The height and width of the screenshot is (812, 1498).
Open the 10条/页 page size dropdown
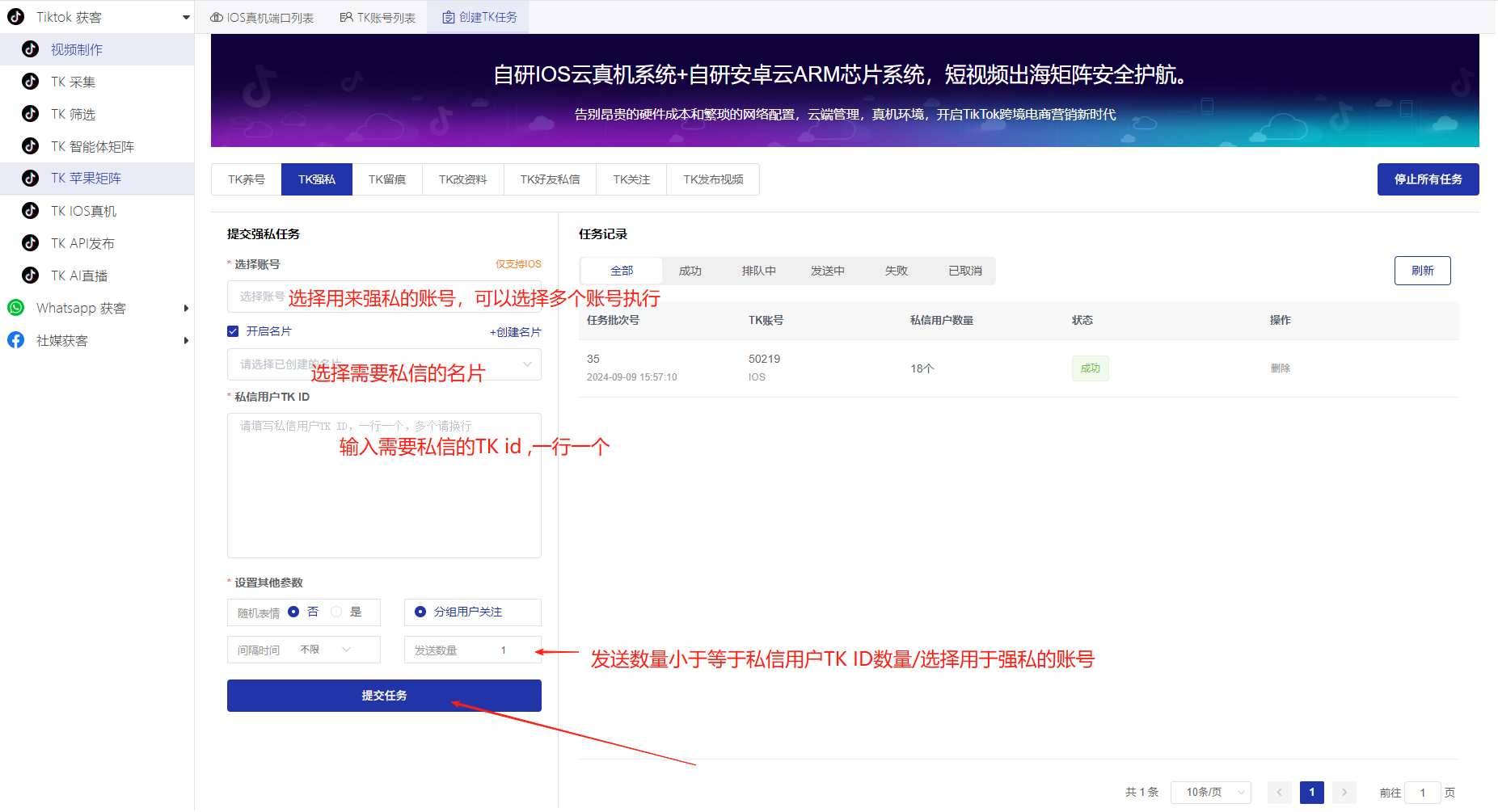[x=1212, y=793]
